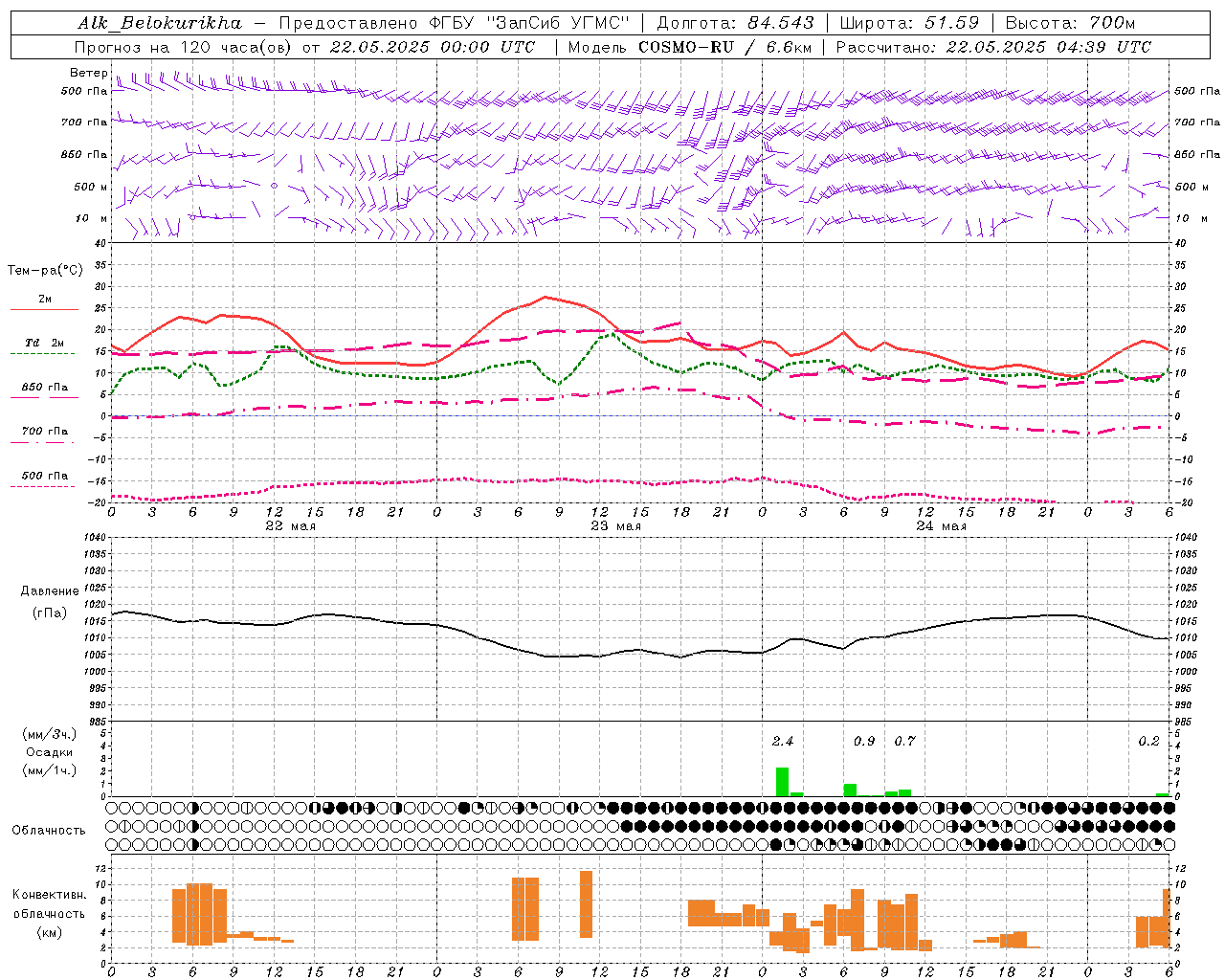Click the tallest green precipitation bar under 2.4
1225x980 pixels.
[x=783, y=782]
